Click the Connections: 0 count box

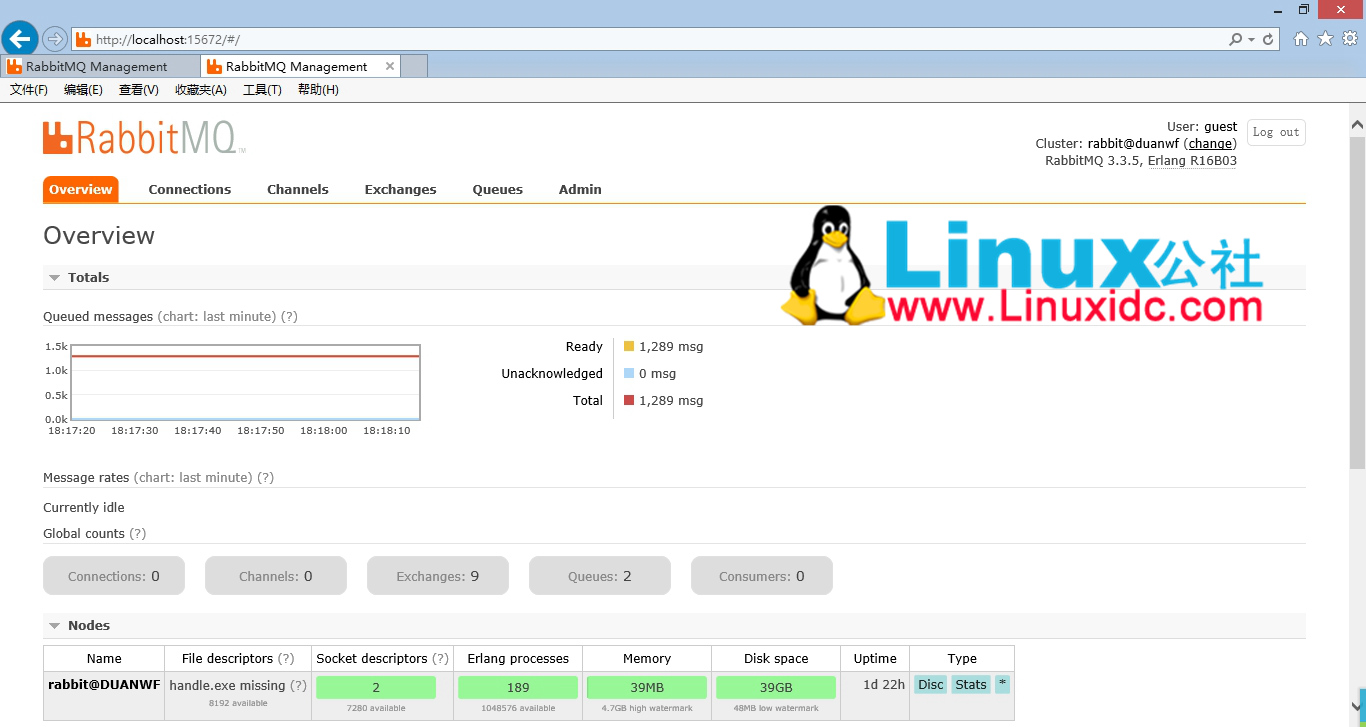[x=114, y=576]
